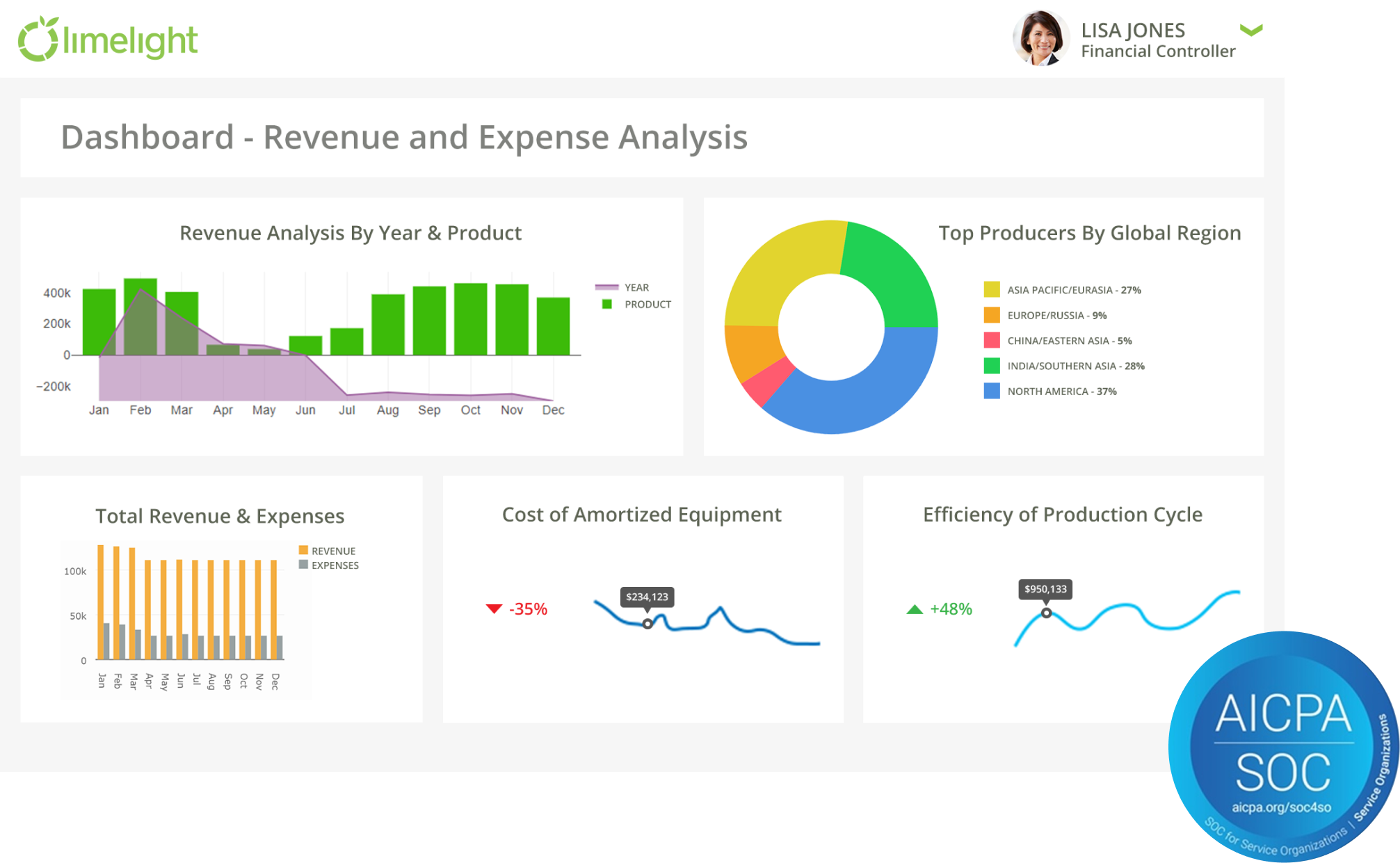Click the Lisa Jones name label
Image resolution: width=1400 pixels, height=863 pixels.
(x=1132, y=31)
